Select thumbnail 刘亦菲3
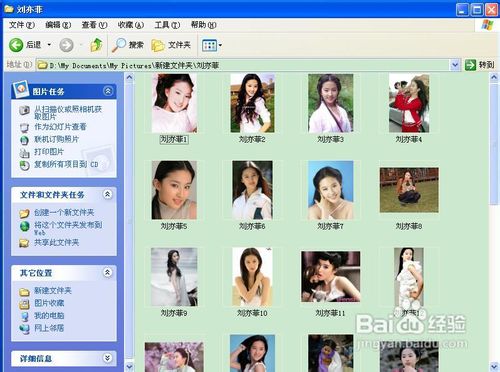This screenshot has height=372, width=500. (x=330, y=103)
